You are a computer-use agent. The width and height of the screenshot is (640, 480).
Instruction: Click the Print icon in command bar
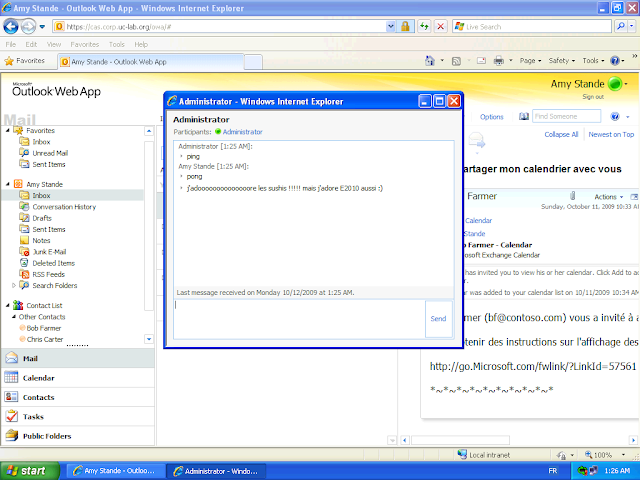click(x=498, y=61)
